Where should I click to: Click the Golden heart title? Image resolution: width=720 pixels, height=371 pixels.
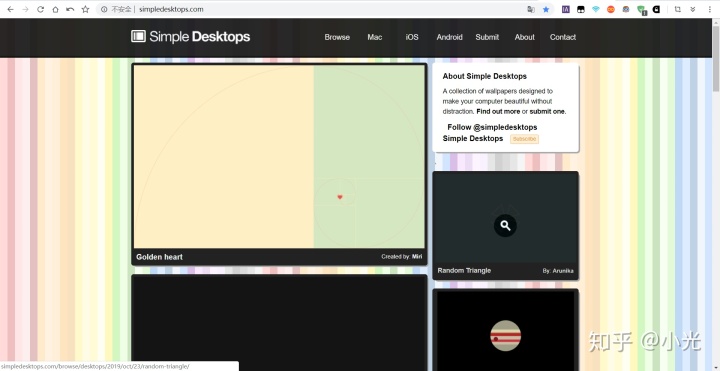click(159, 257)
